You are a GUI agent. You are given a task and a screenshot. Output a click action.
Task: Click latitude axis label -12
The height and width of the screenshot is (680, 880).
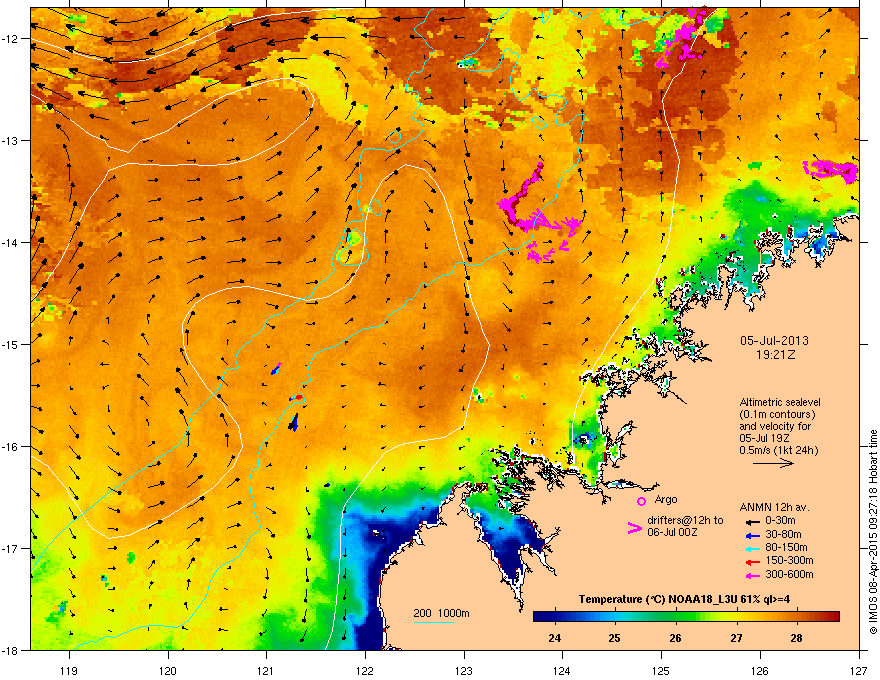11,38
